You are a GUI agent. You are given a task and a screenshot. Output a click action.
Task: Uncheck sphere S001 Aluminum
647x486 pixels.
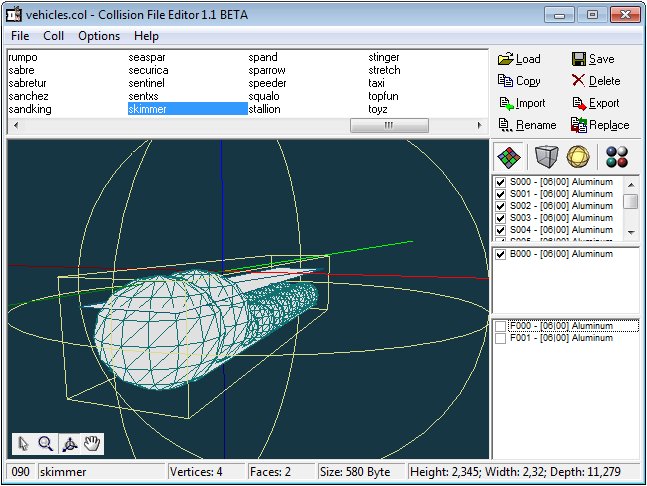(x=501, y=194)
